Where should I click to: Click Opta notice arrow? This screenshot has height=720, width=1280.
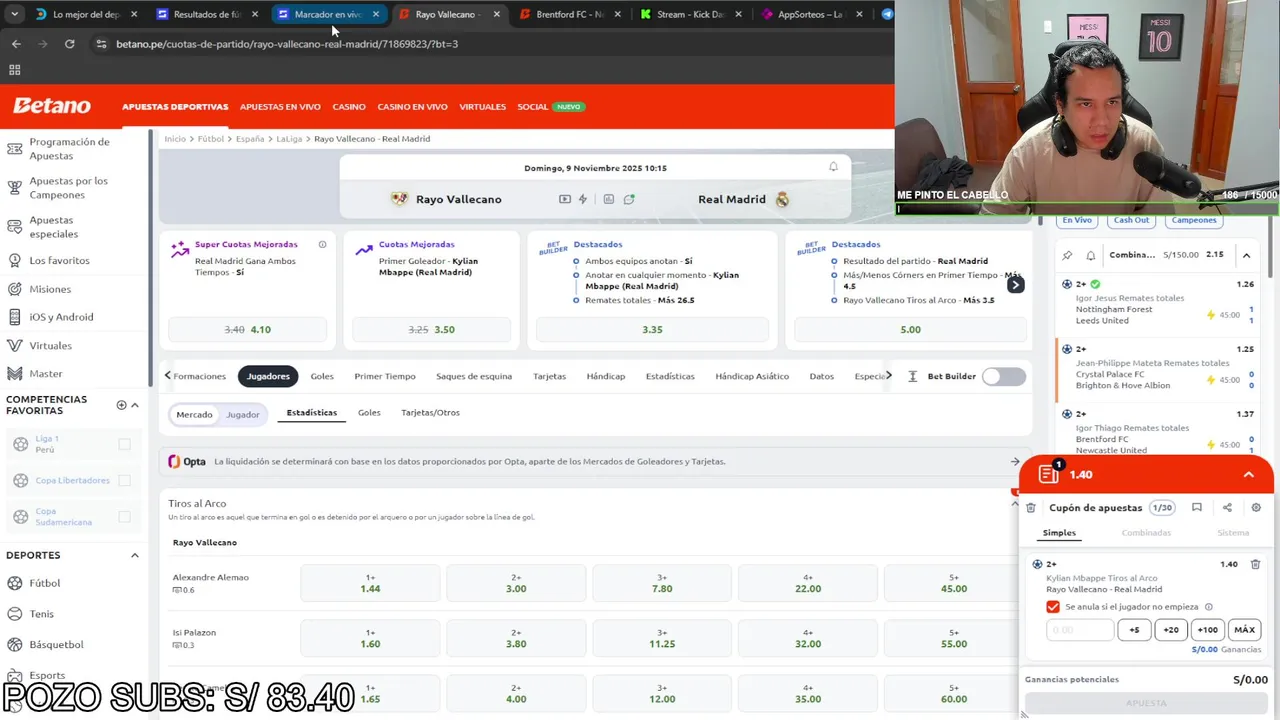click(1015, 461)
